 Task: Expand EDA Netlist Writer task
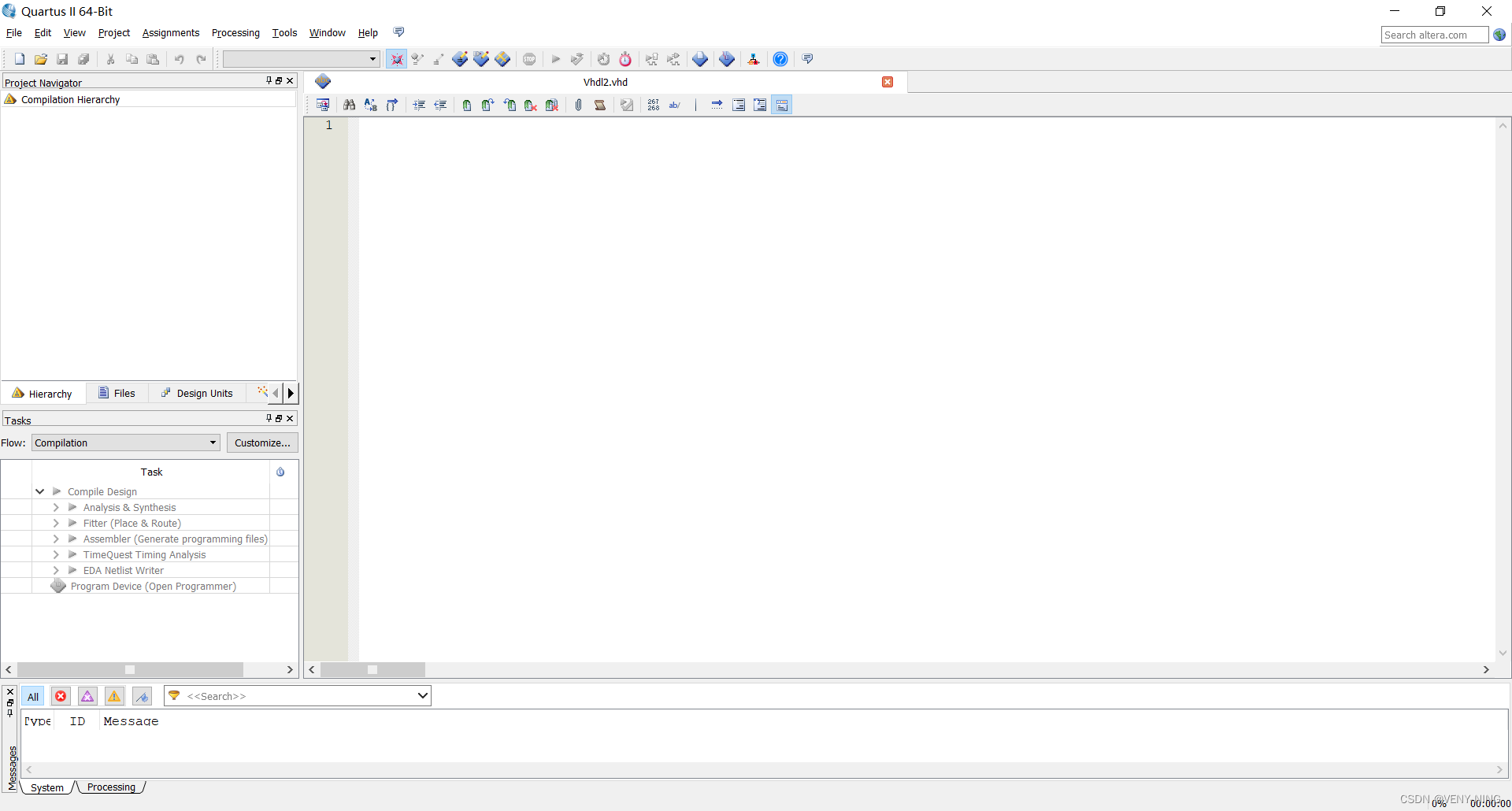pyautogui.click(x=56, y=570)
